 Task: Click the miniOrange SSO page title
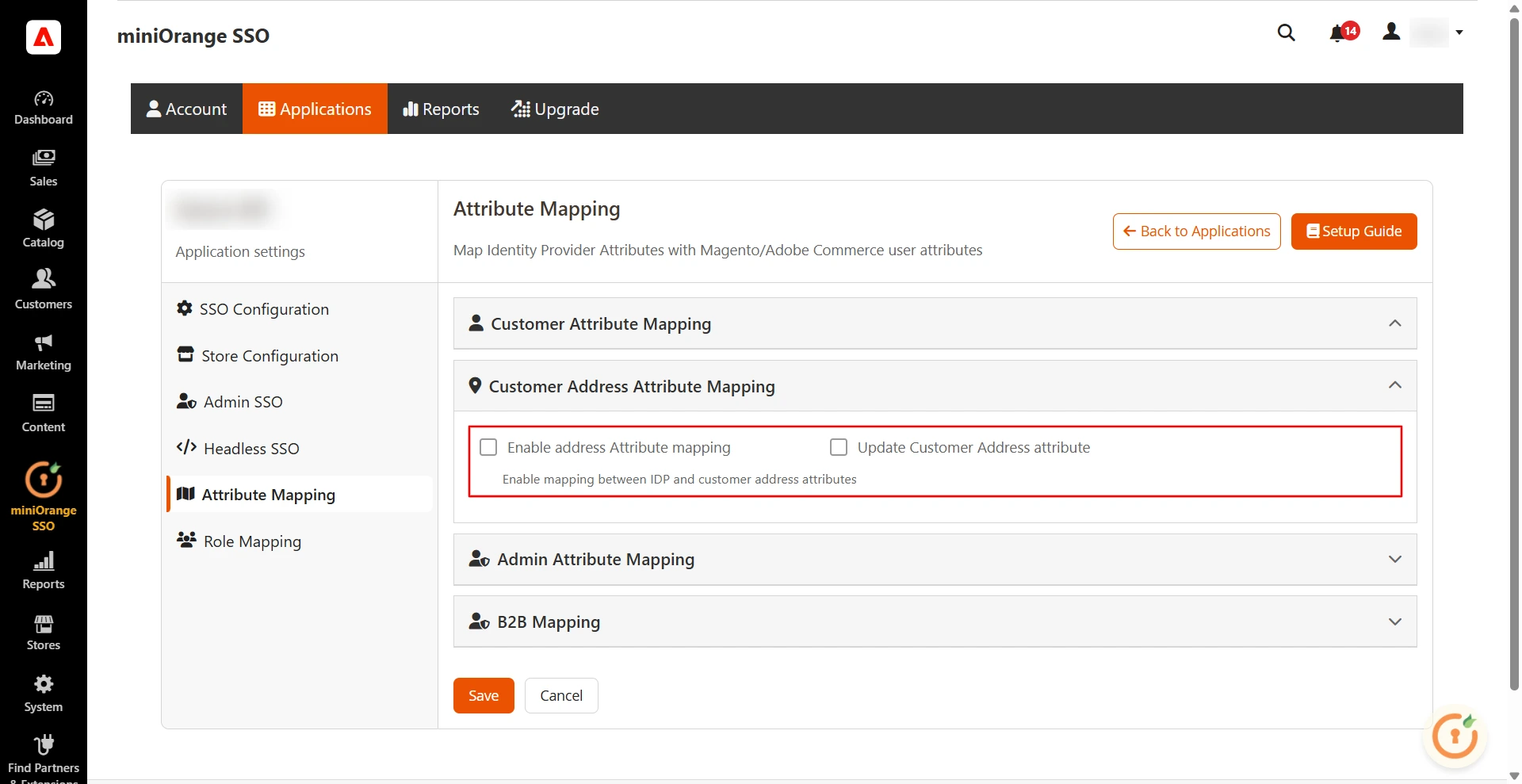[x=193, y=36]
